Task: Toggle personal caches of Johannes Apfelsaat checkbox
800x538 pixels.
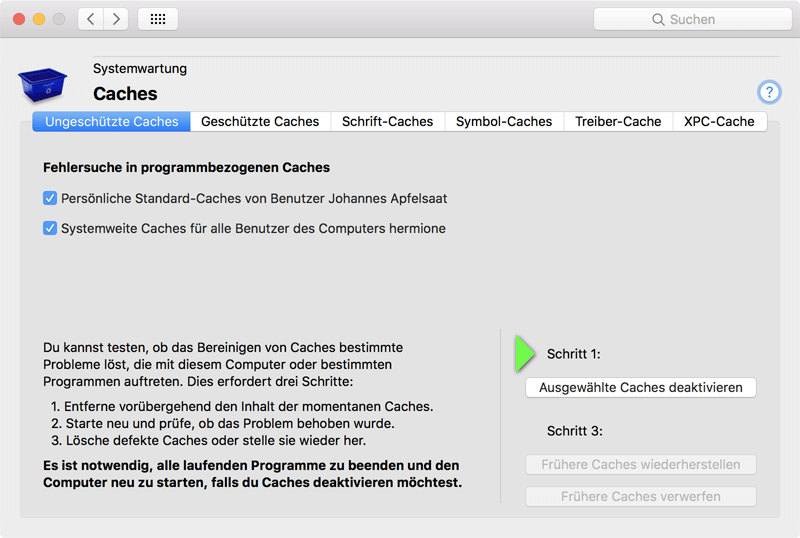Action: pyautogui.click(x=50, y=198)
